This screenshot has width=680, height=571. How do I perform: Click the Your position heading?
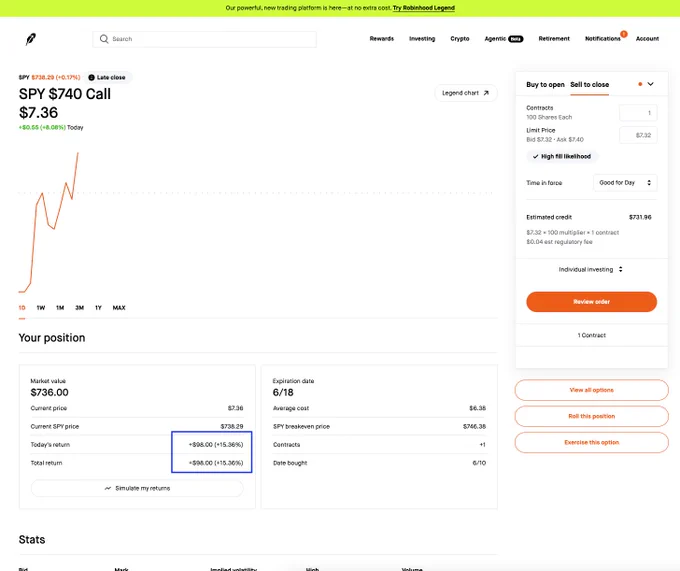tap(52, 338)
